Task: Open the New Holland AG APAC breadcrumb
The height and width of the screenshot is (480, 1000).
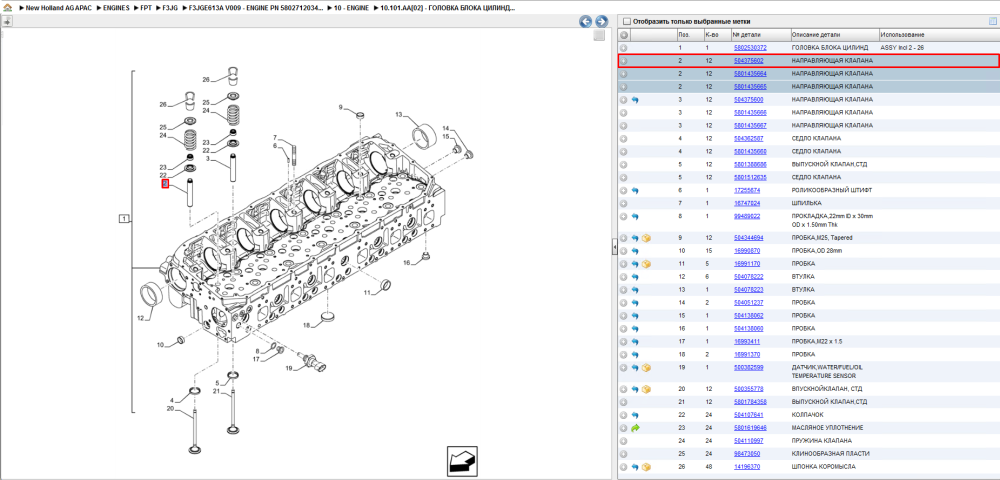Action: point(58,8)
